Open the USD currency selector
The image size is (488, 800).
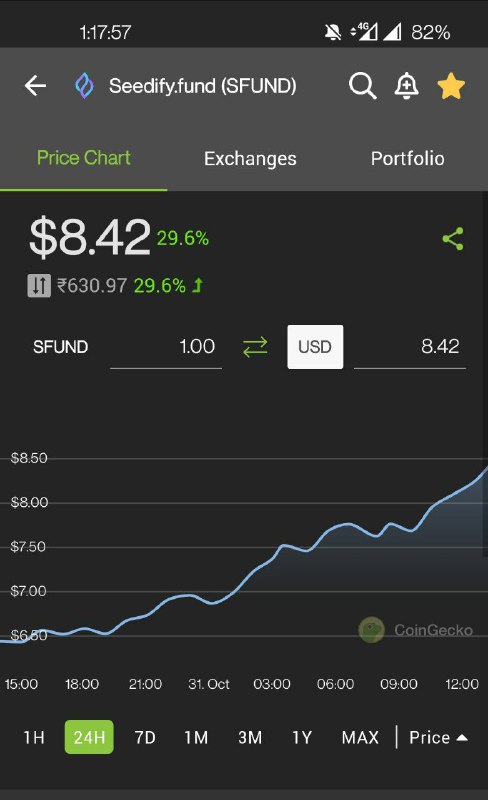315,347
